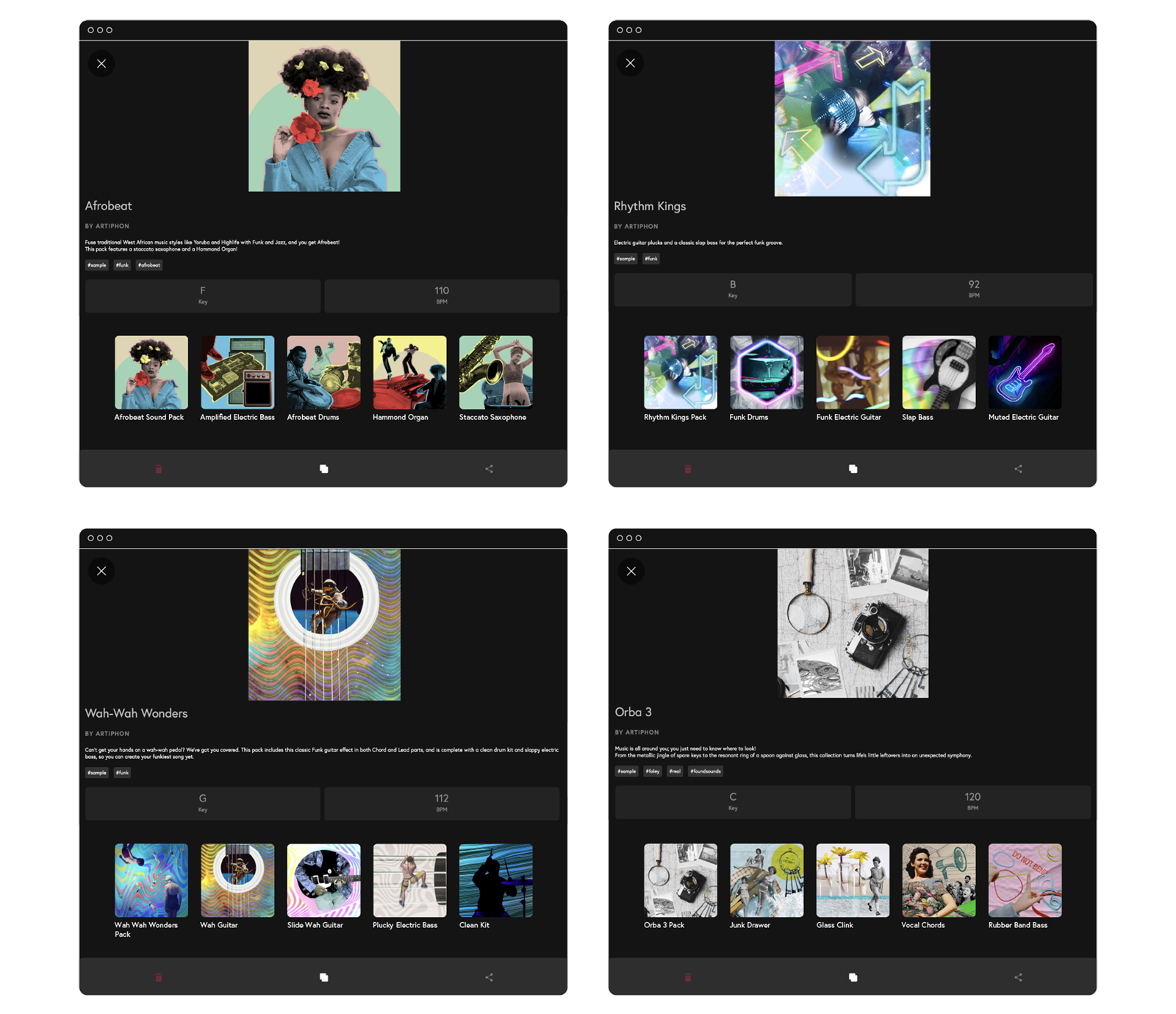
Task: Delete the Orba 3 pack
Action: [x=688, y=977]
